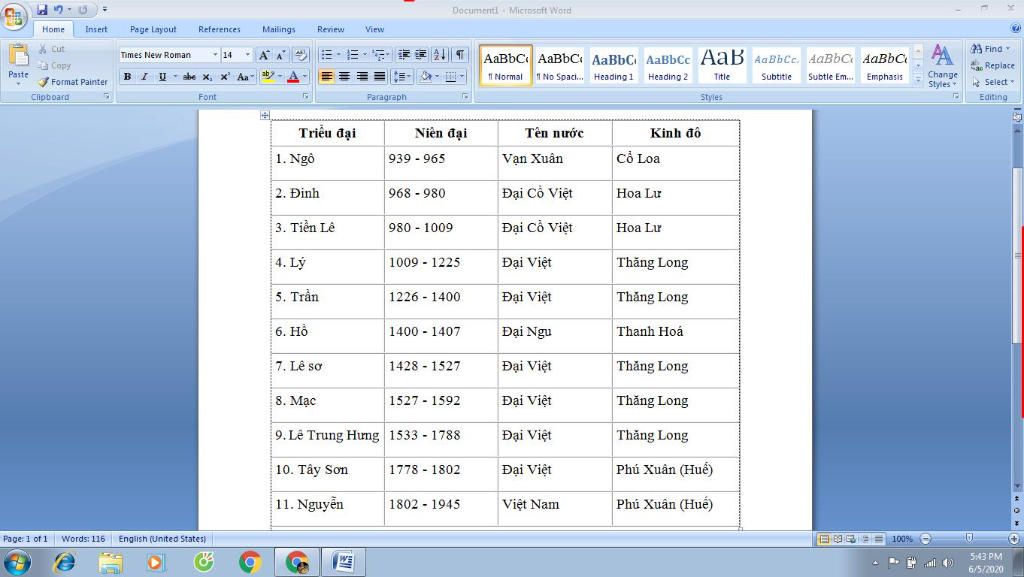Shrink font size with the small A icon
Viewport: 1024px width, 577px height.
pos(281,55)
